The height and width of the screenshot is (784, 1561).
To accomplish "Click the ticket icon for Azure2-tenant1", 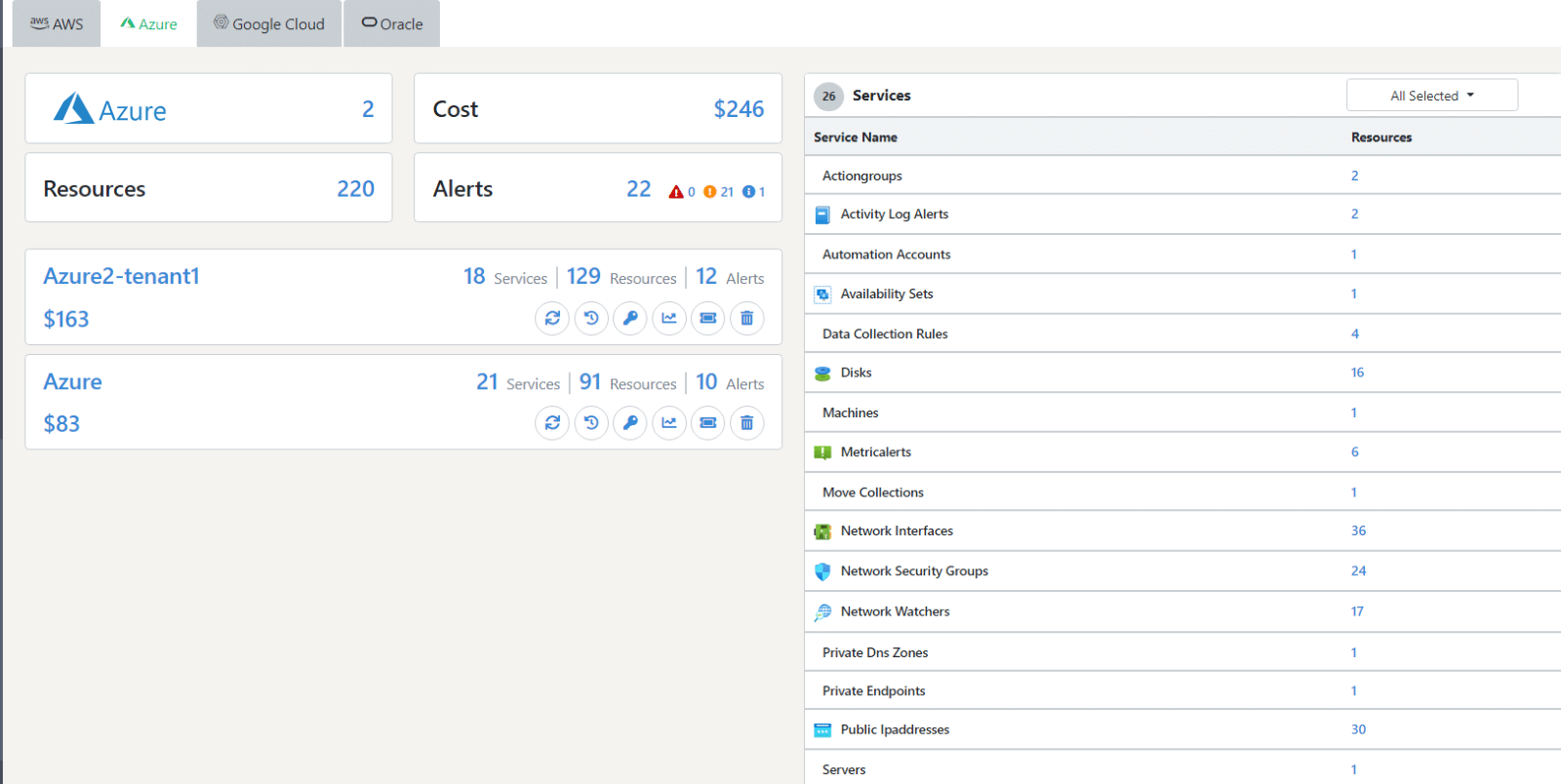I will coord(708,318).
